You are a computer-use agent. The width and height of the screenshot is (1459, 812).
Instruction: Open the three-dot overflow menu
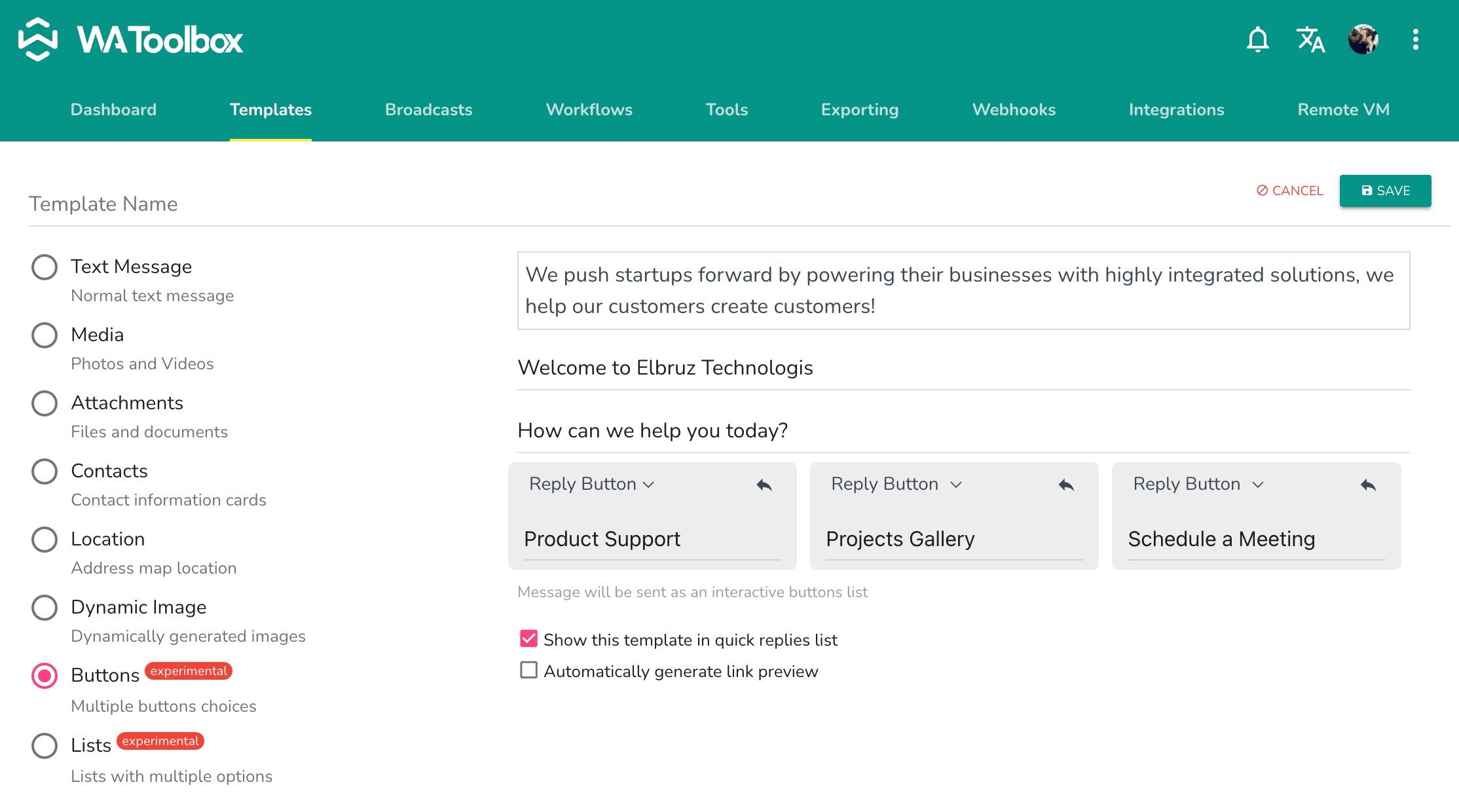point(1416,39)
